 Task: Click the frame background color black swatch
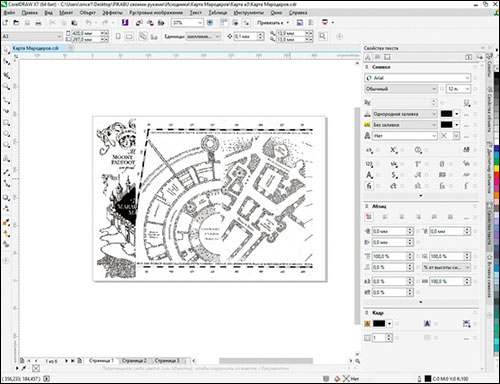(x=379, y=324)
